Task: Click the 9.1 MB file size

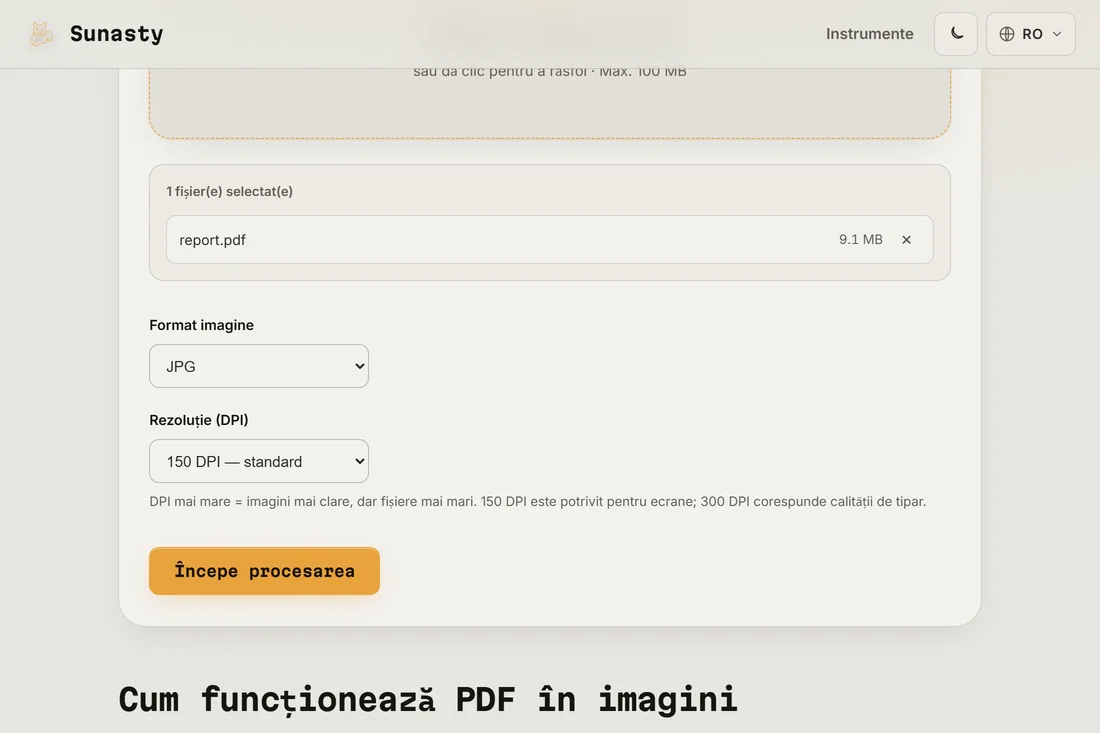Action: 861,240
